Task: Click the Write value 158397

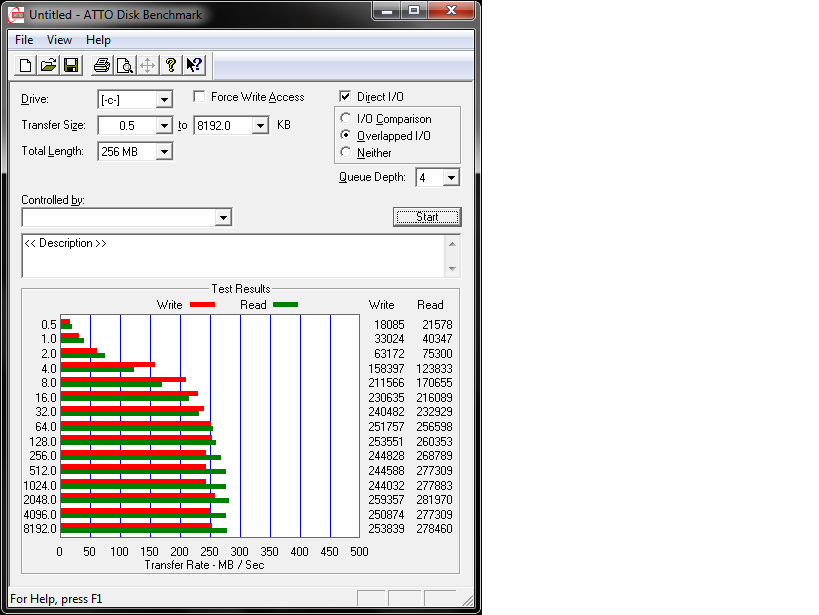Action: [x=386, y=368]
